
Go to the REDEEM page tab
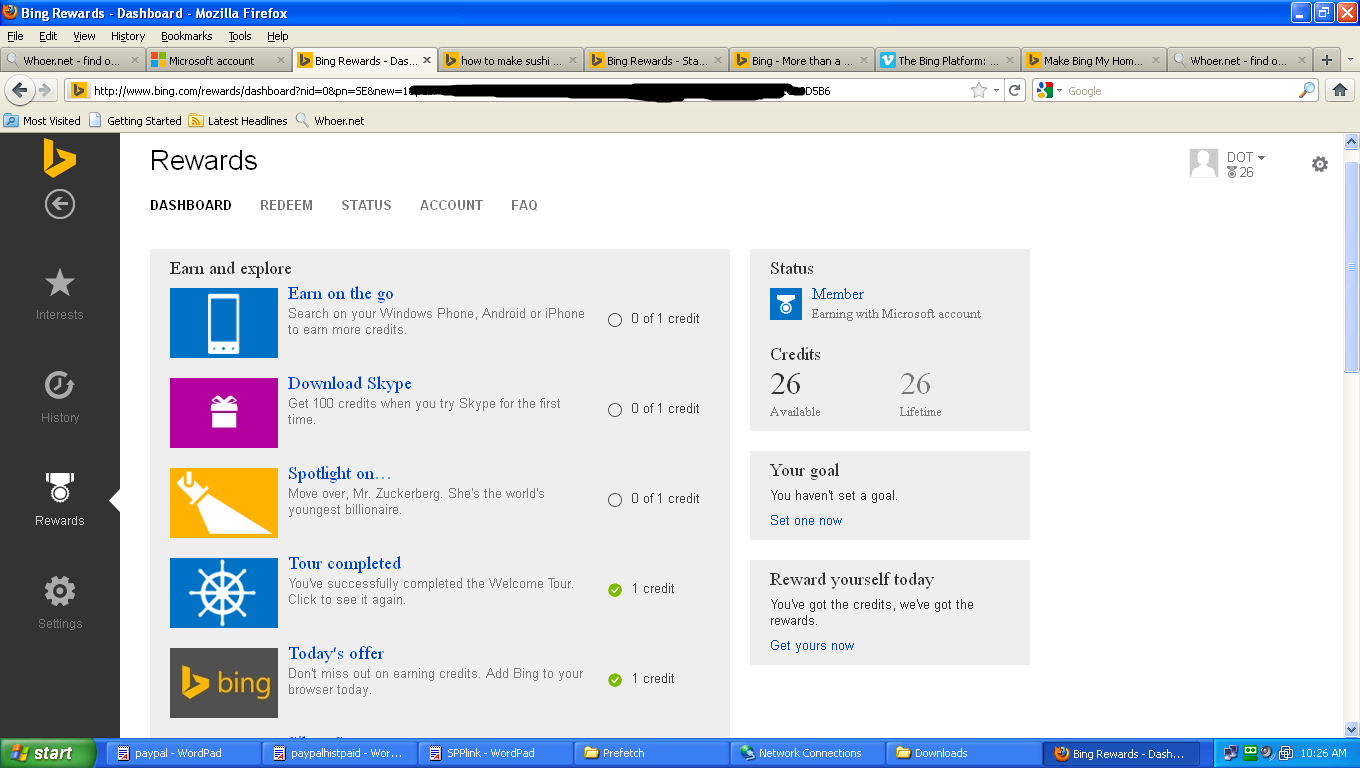286,205
